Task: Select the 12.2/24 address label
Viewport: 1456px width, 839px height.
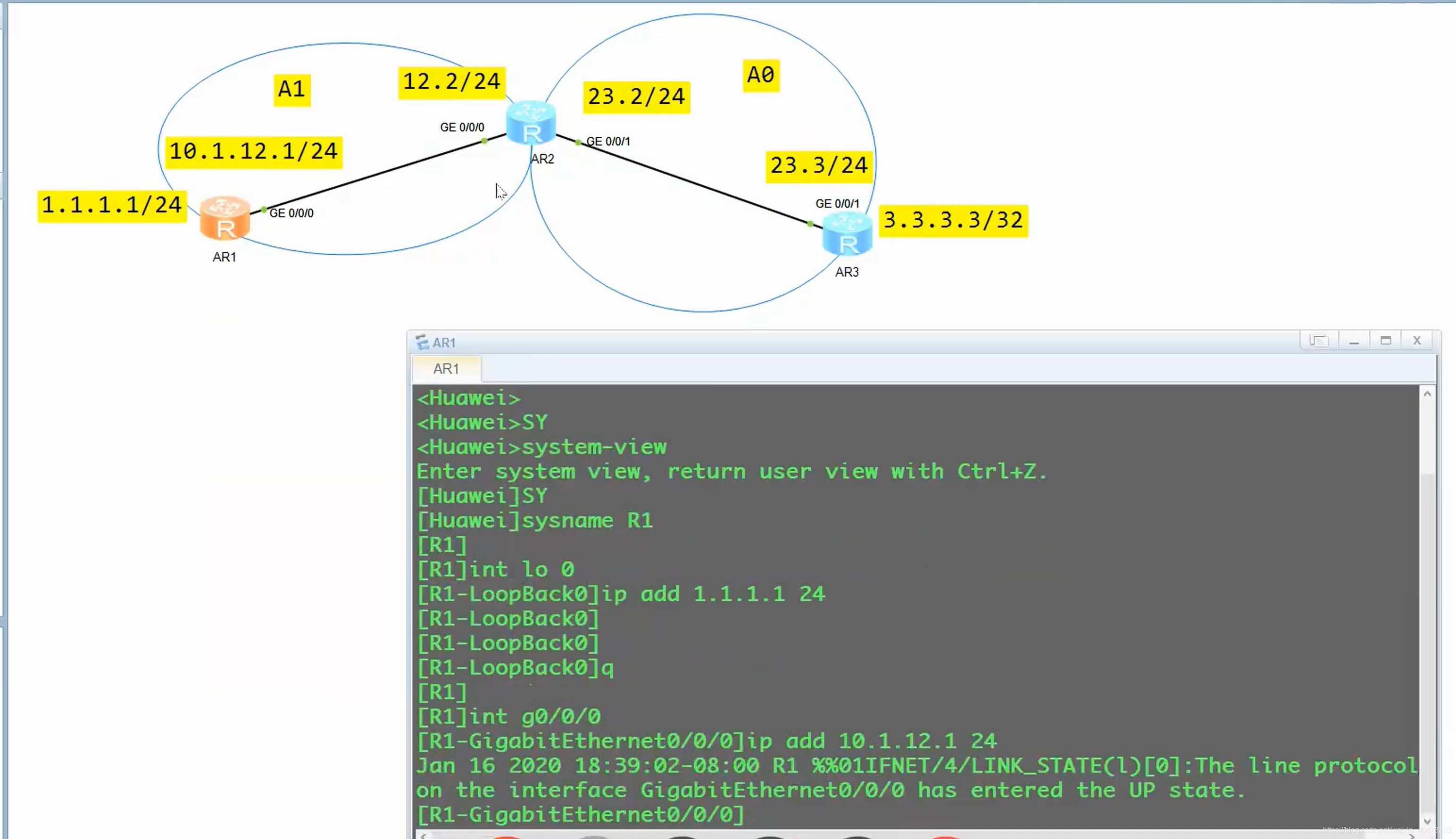Action: (x=451, y=83)
